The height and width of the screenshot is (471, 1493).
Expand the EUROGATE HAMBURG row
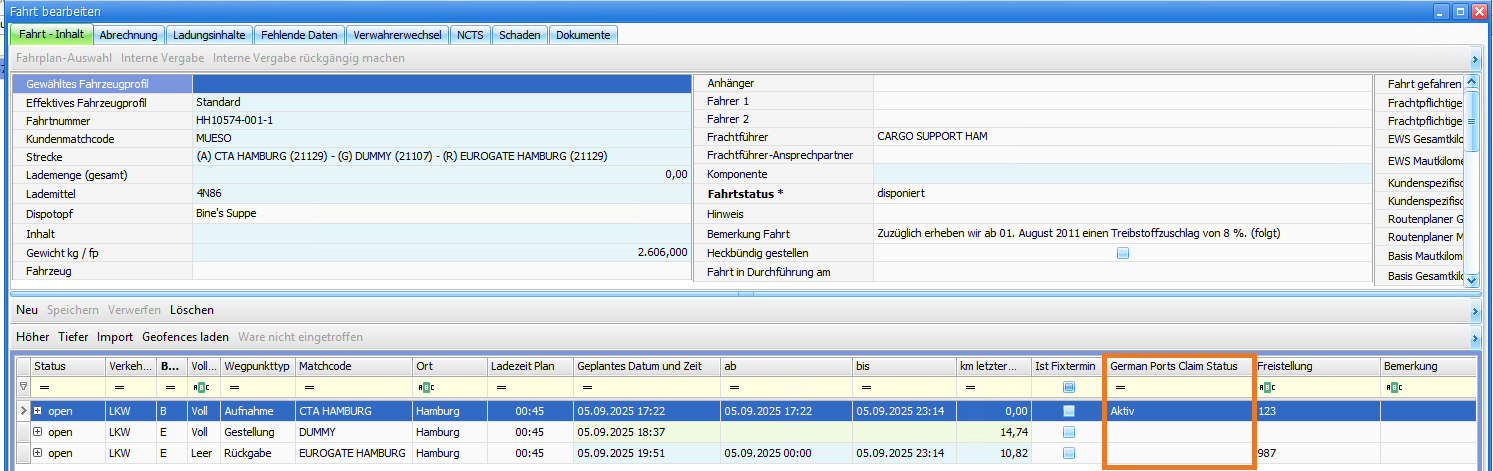click(38, 453)
